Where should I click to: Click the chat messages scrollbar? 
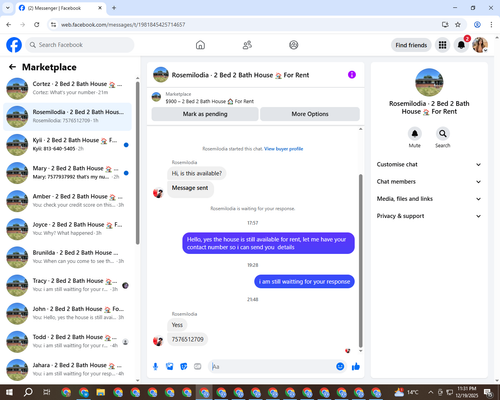360,260
